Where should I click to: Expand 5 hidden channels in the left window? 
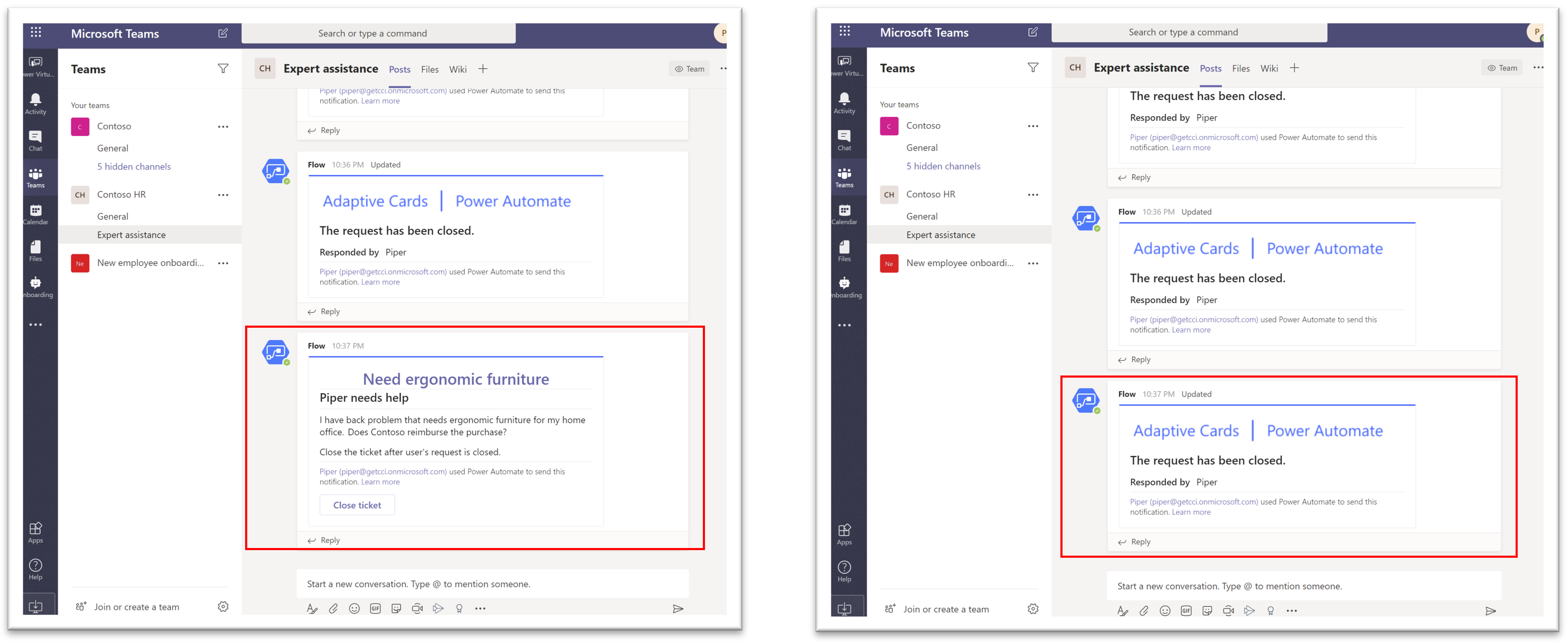[x=134, y=166]
